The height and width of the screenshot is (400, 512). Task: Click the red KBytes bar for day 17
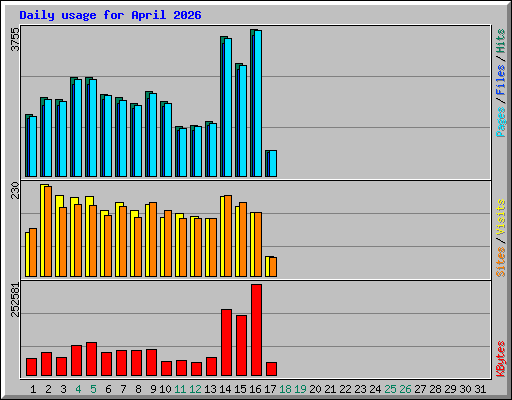click(x=271, y=369)
